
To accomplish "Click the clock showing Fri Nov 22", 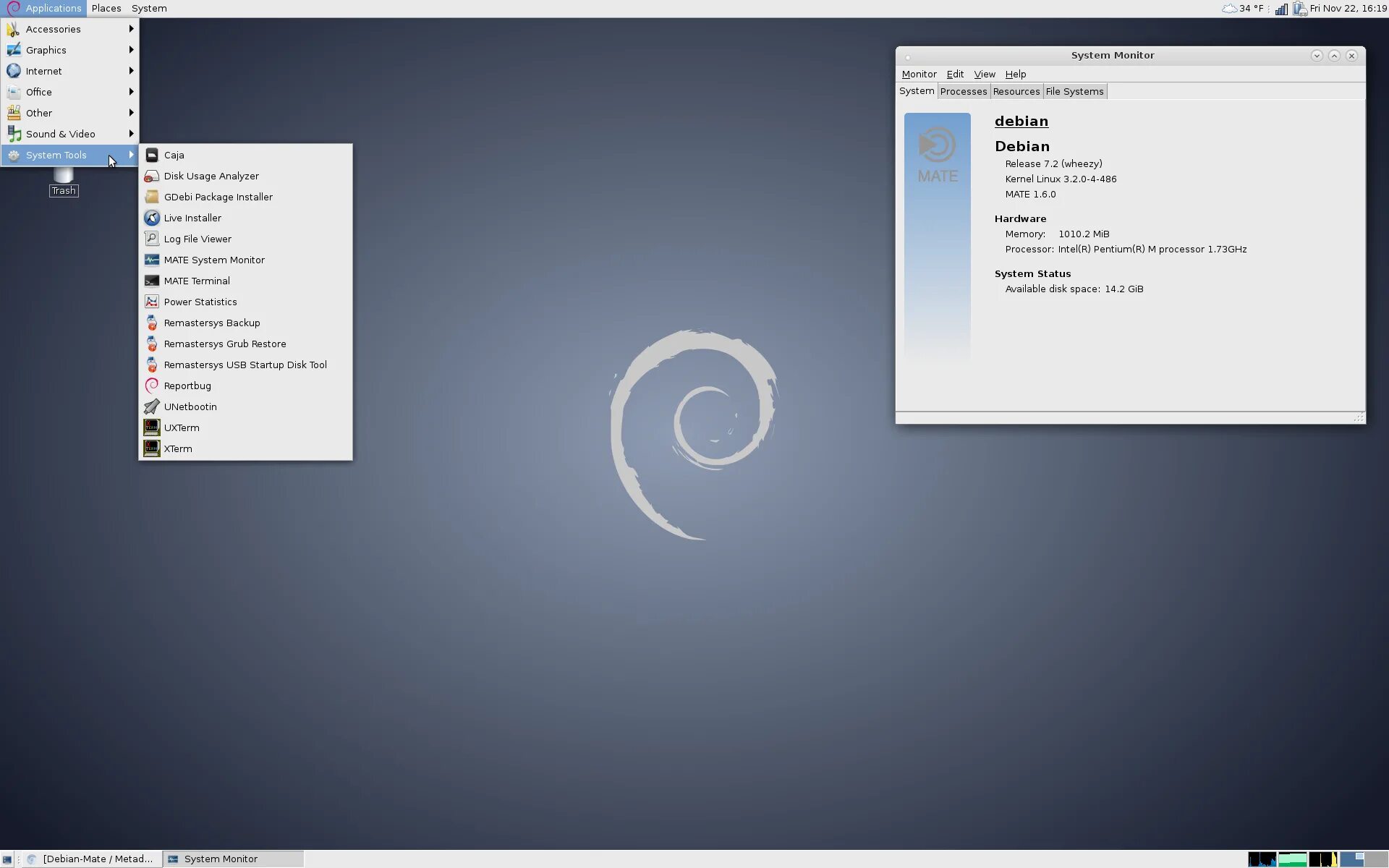I will (x=1347, y=9).
